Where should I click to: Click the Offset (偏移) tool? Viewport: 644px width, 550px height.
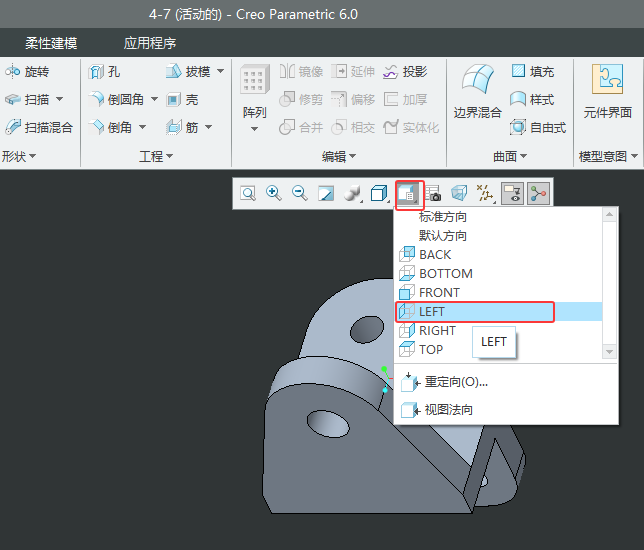tap(353, 99)
